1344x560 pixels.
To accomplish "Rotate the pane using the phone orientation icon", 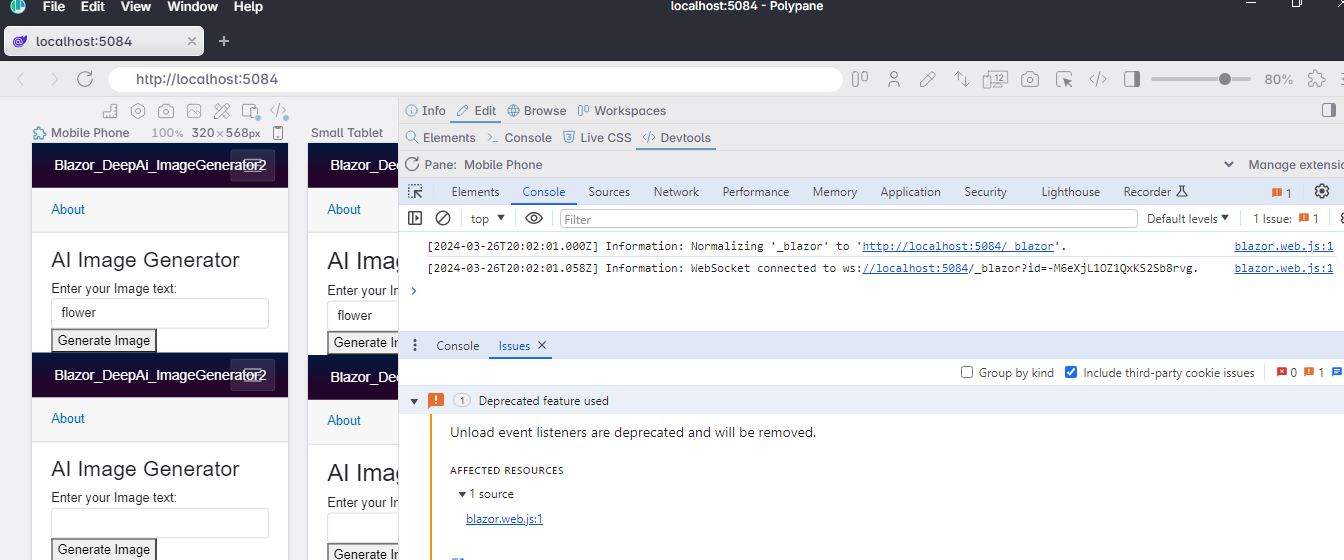I will coord(278,133).
